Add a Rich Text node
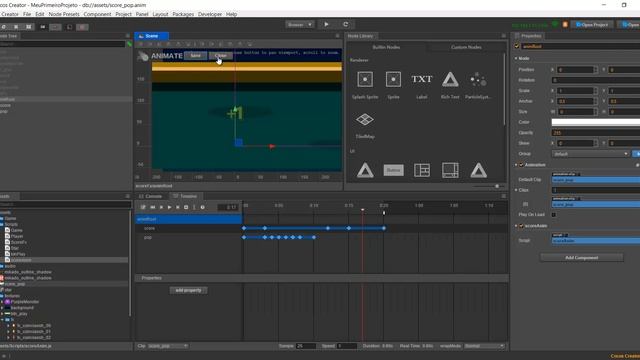This screenshot has height=360, width=640. click(x=450, y=79)
